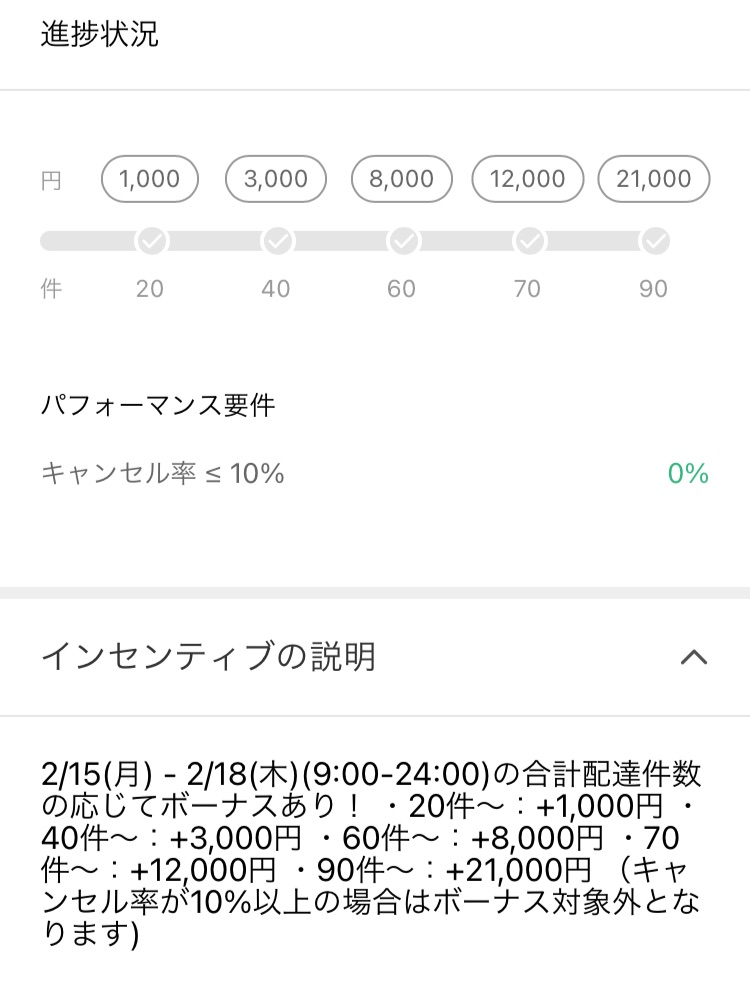750x991 pixels.
Task: Tap the 90 deliveries count label
Action: pyautogui.click(x=653, y=289)
